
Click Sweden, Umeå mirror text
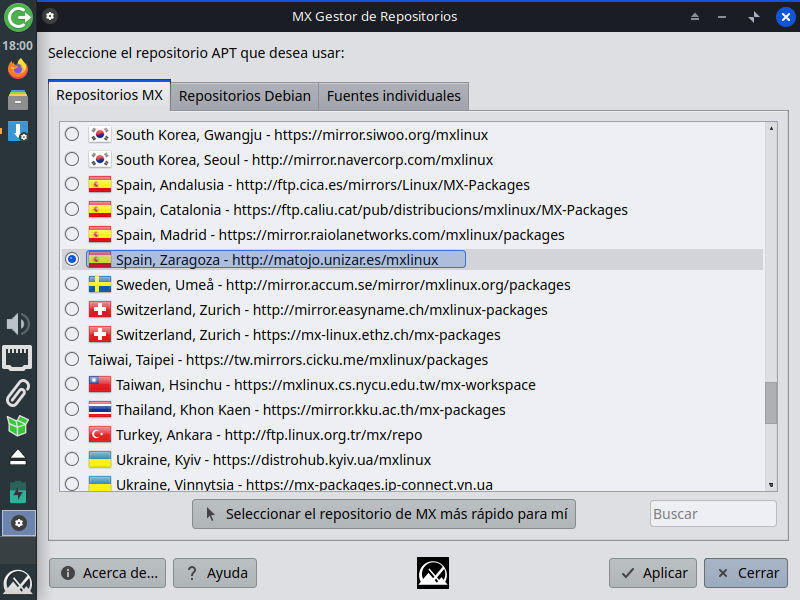pyautogui.click(x=343, y=285)
